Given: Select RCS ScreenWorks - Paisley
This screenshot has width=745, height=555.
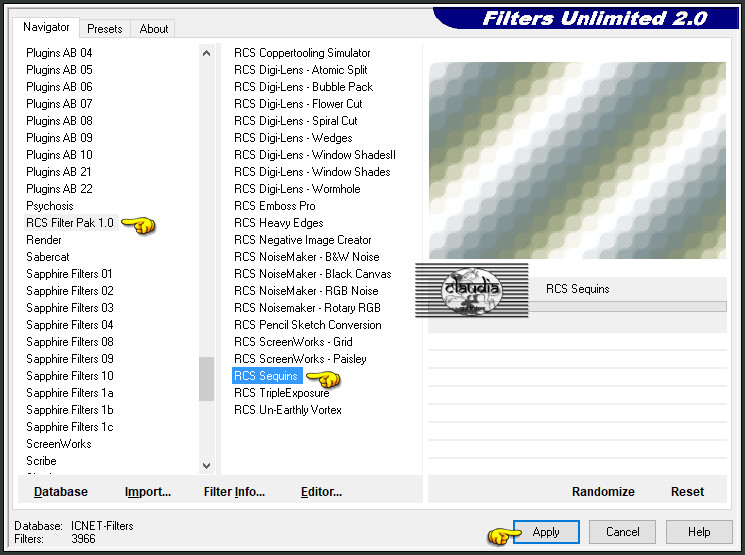Looking at the screenshot, I should coord(300,359).
